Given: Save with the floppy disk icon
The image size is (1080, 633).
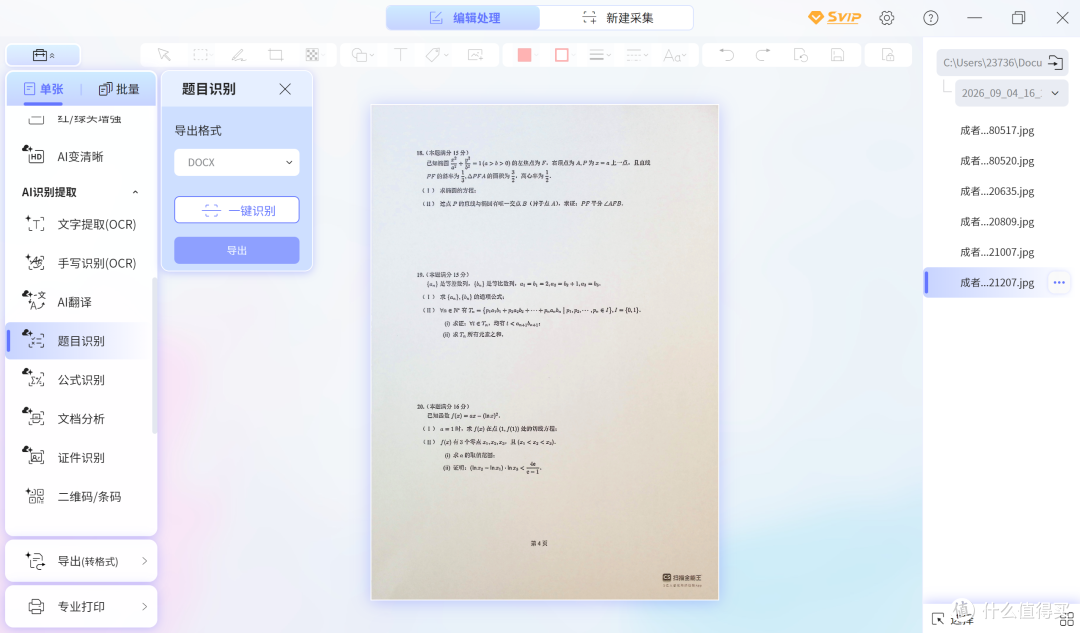Looking at the screenshot, I should [838, 55].
